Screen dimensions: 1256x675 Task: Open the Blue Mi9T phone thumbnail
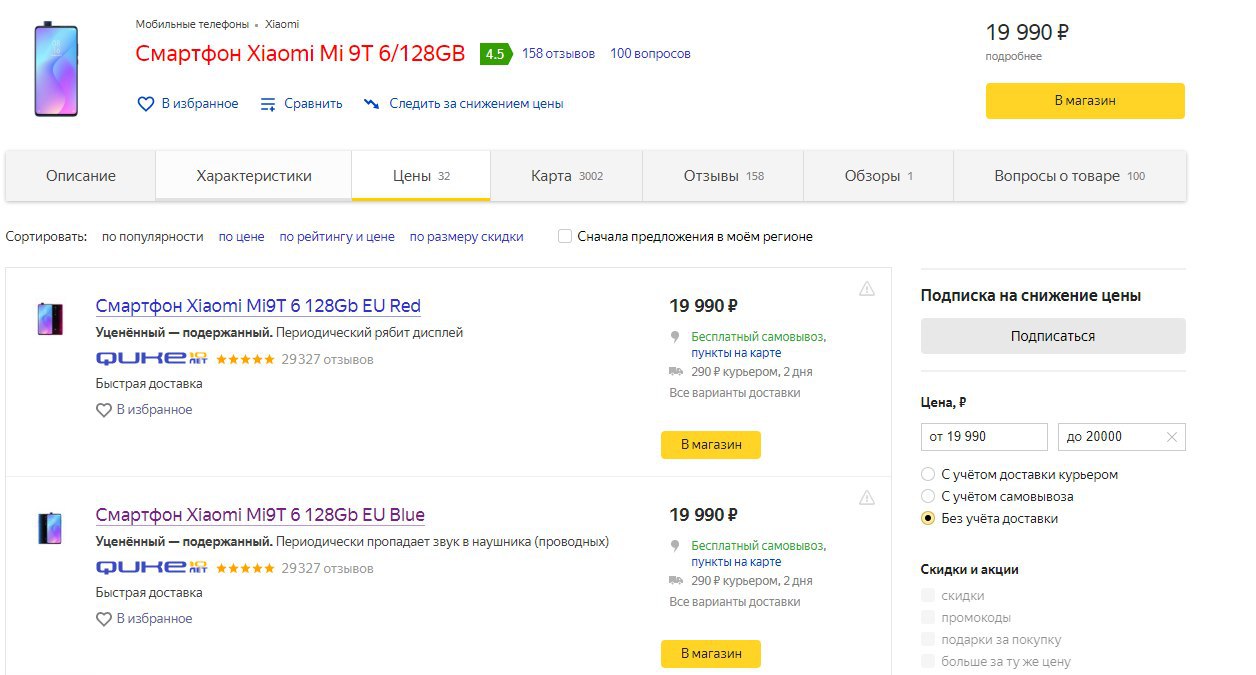[x=50, y=528]
